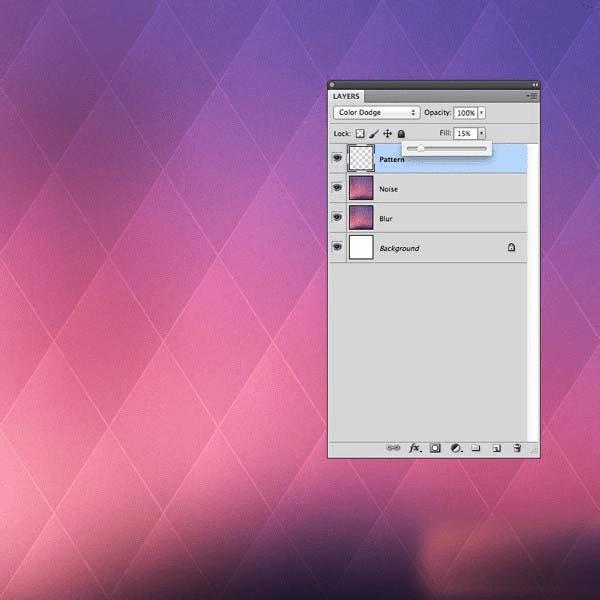Click the Fill 15% input field
The image size is (600, 600).
(465, 134)
